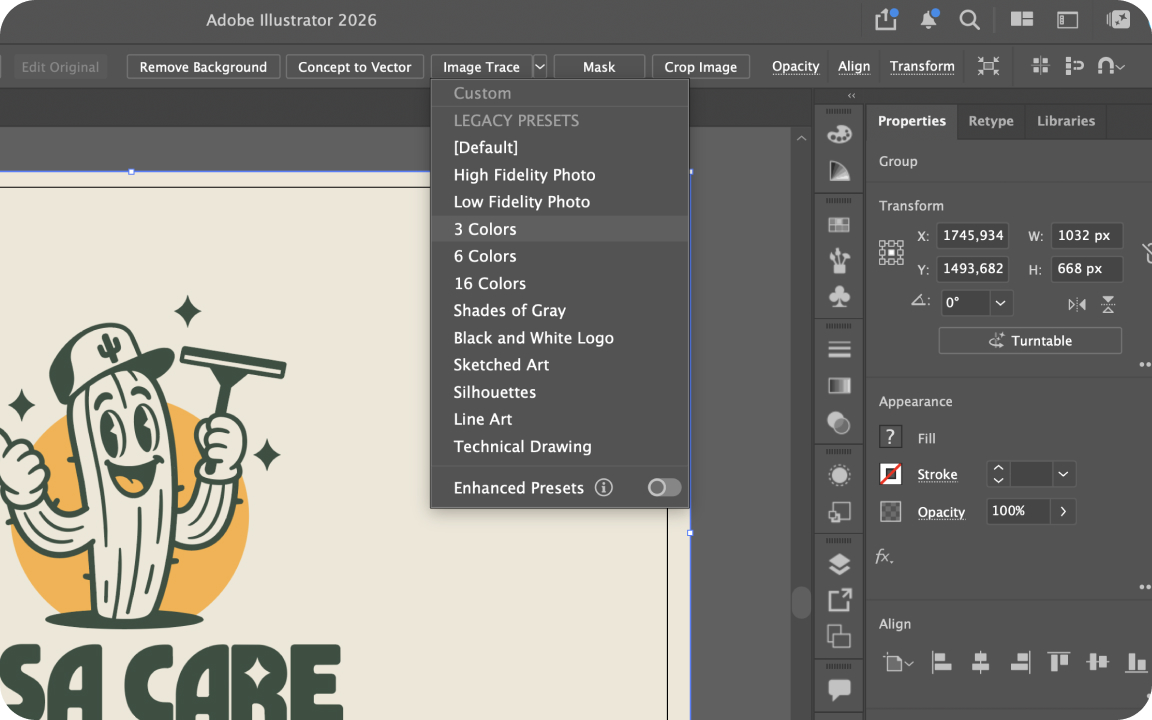The height and width of the screenshot is (720, 1152).
Task: Choose Black and White Logo preset
Action: tap(560, 338)
